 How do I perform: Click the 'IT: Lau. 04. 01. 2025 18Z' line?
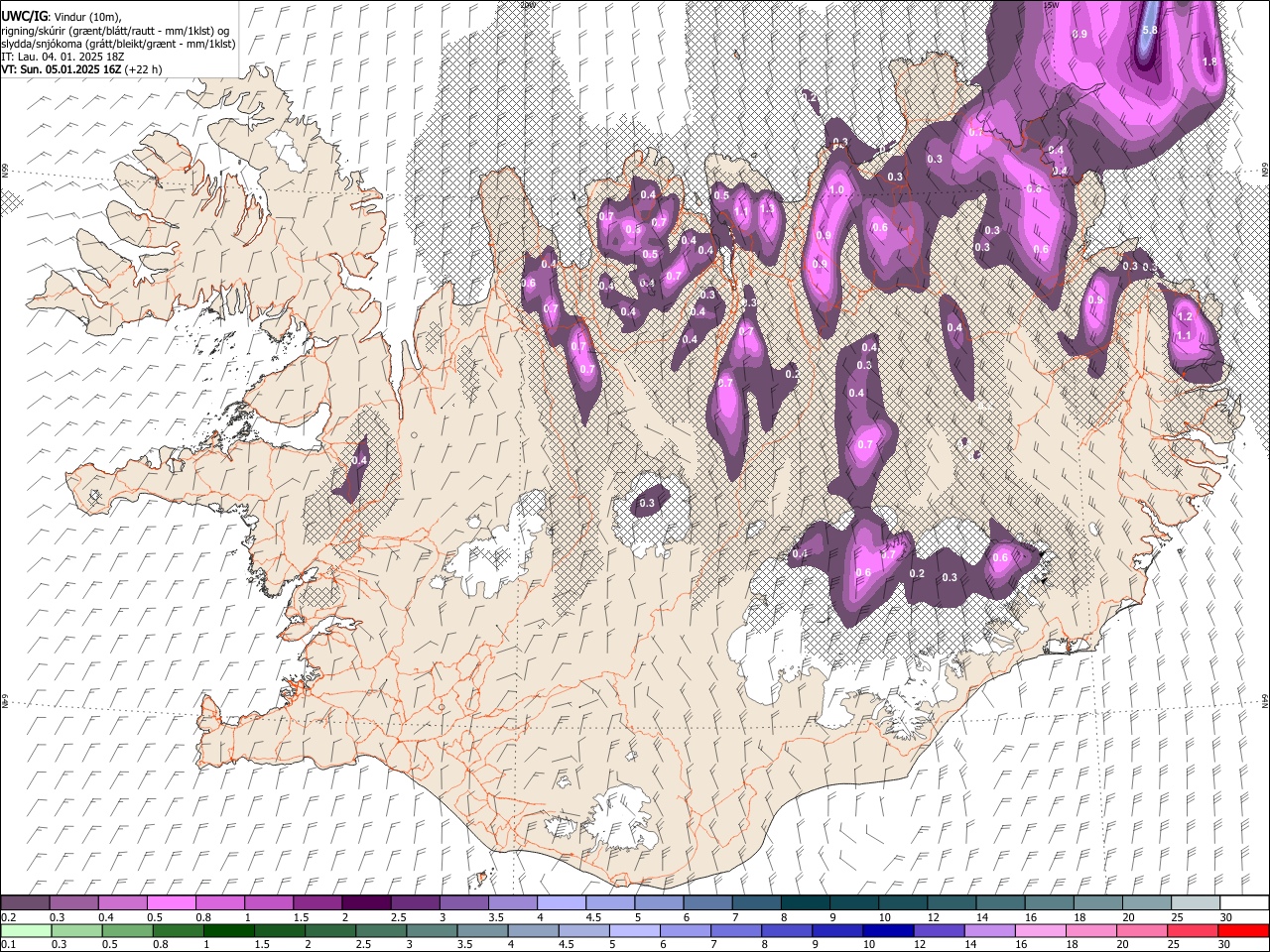tap(62, 57)
